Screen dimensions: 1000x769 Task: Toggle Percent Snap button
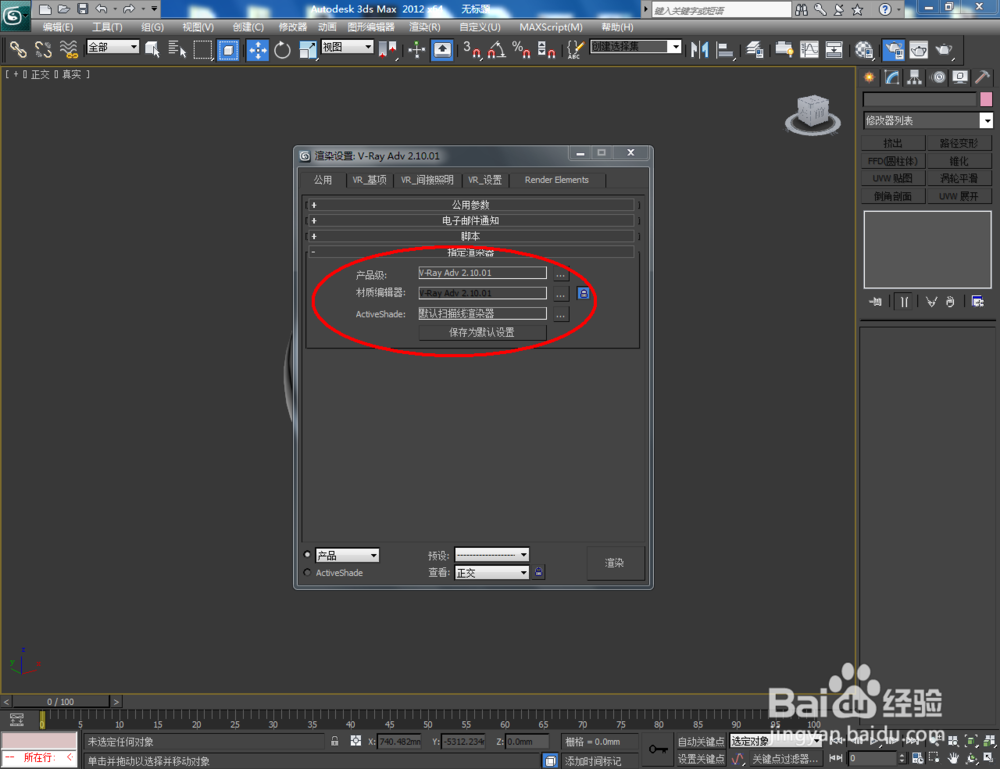tap(522, 49)
